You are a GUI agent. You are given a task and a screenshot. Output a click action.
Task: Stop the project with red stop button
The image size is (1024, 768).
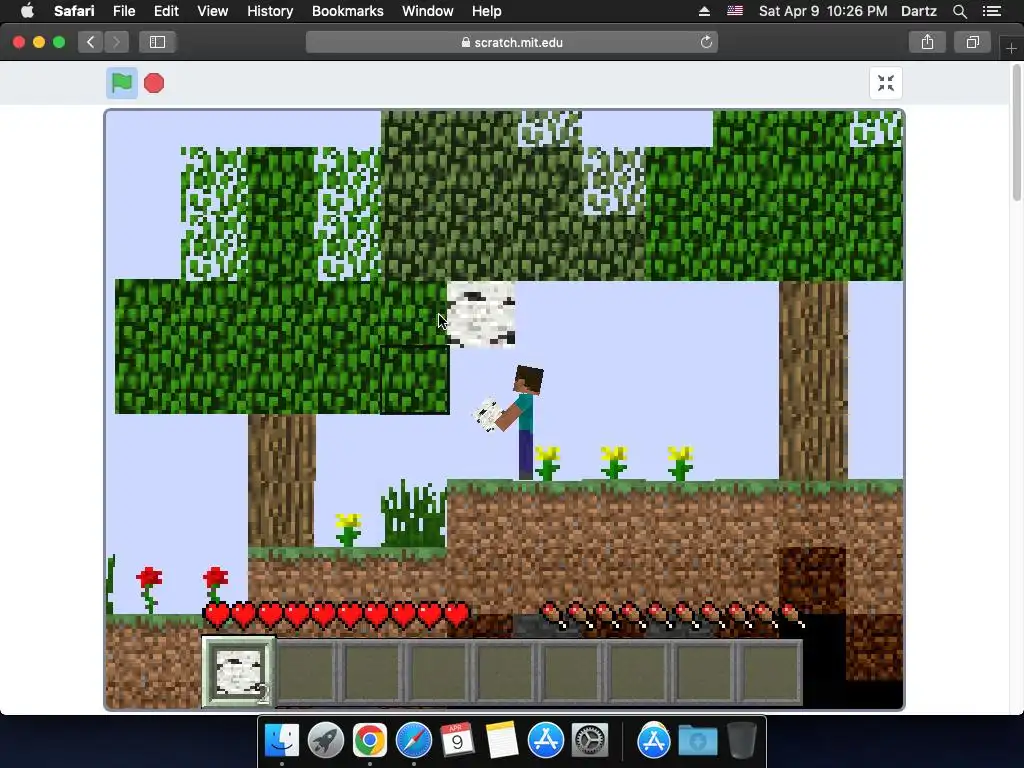154,83
